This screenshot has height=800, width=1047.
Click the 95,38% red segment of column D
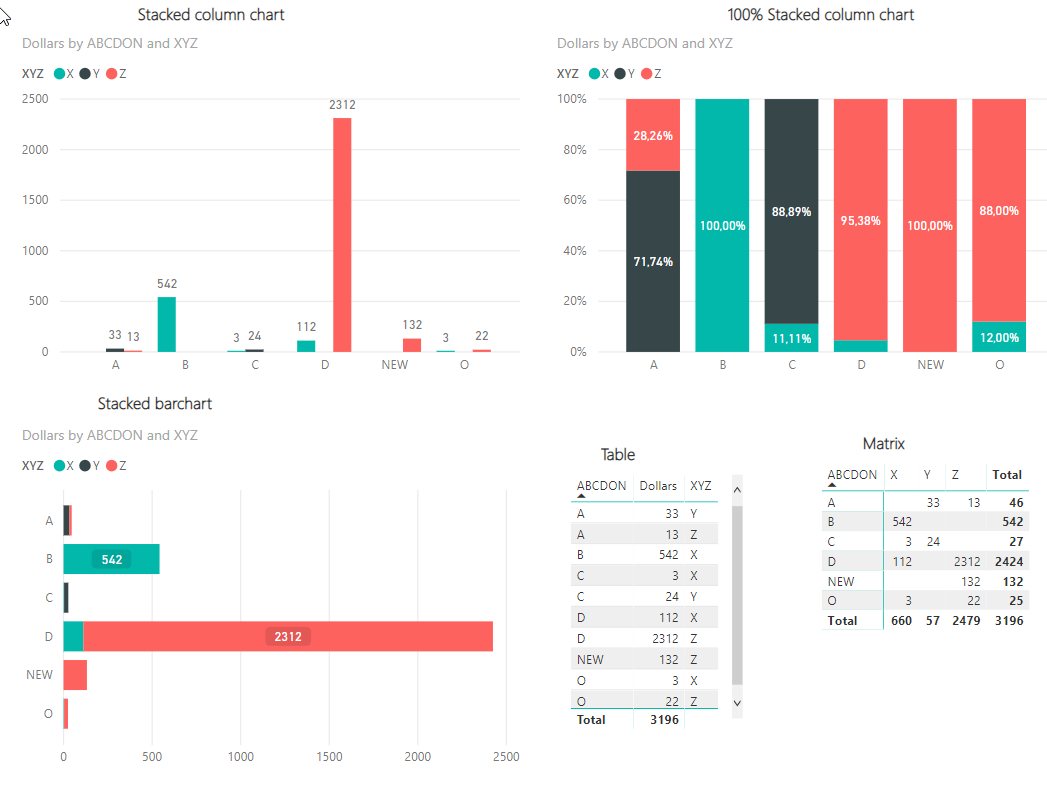pos(861,220)
